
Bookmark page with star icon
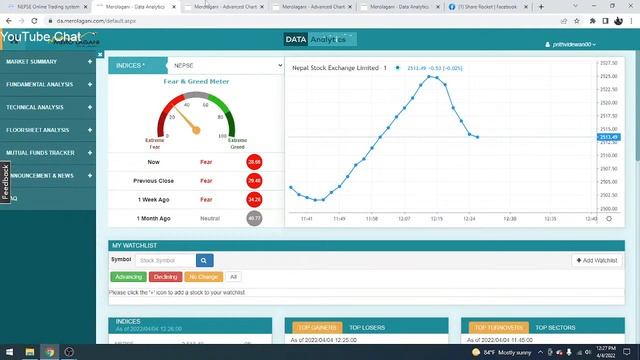point(577,21)
